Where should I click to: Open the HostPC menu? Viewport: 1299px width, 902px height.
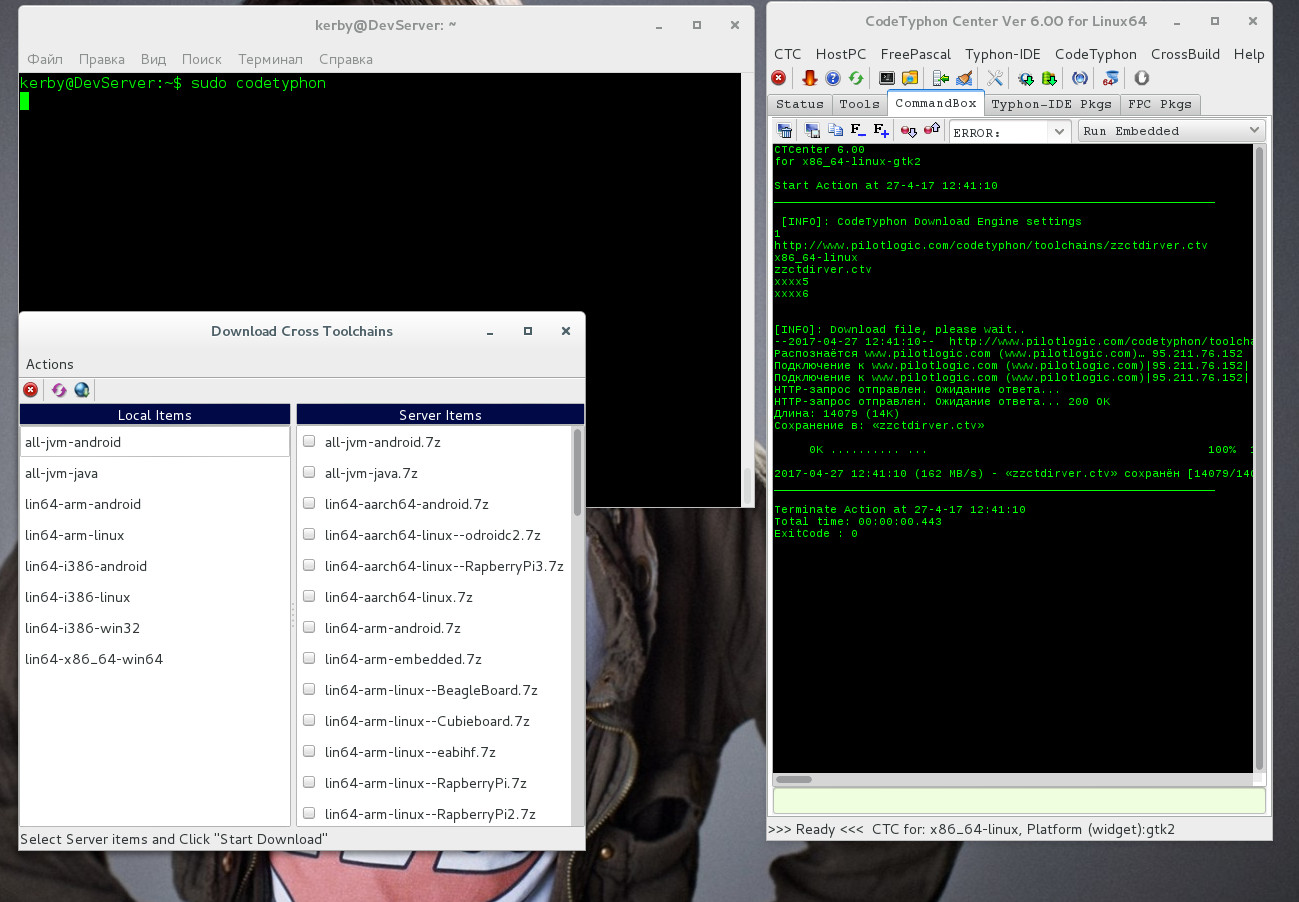tap(841, 54)
